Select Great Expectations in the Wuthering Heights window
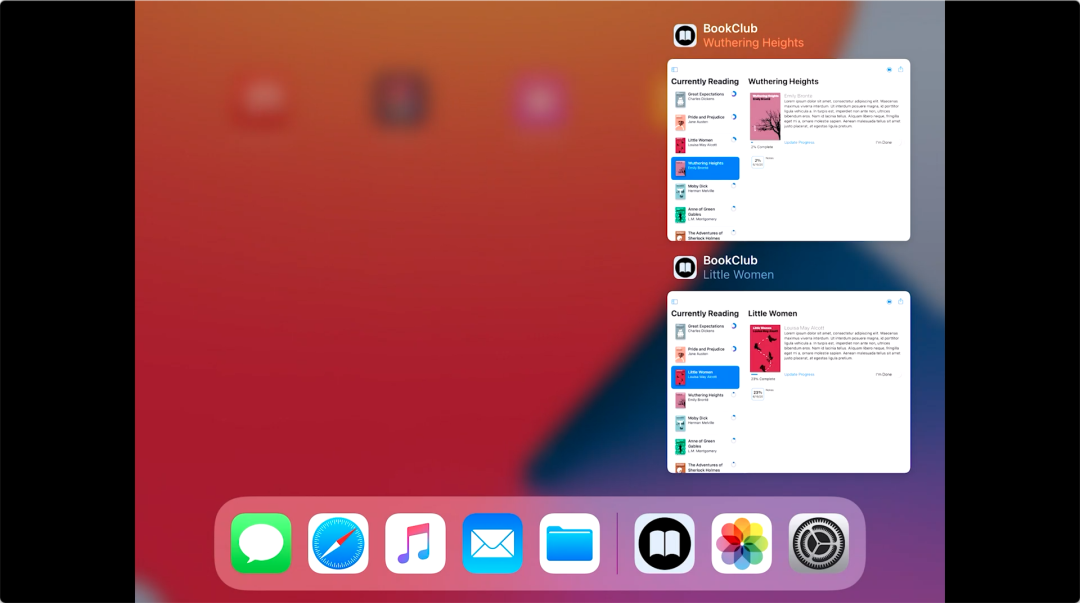 705,99
